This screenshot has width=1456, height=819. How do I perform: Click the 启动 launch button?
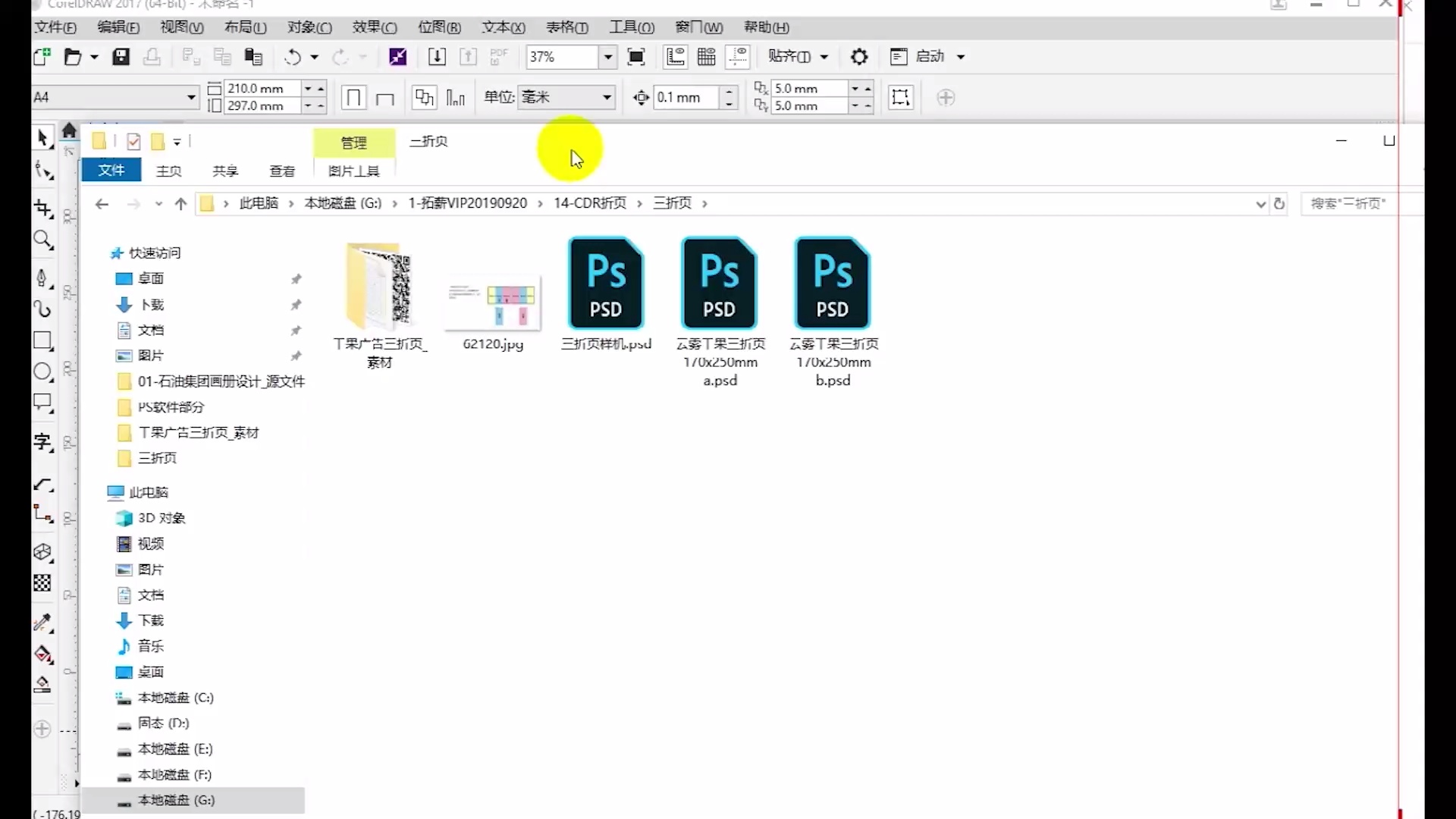(x=929, y=57)
